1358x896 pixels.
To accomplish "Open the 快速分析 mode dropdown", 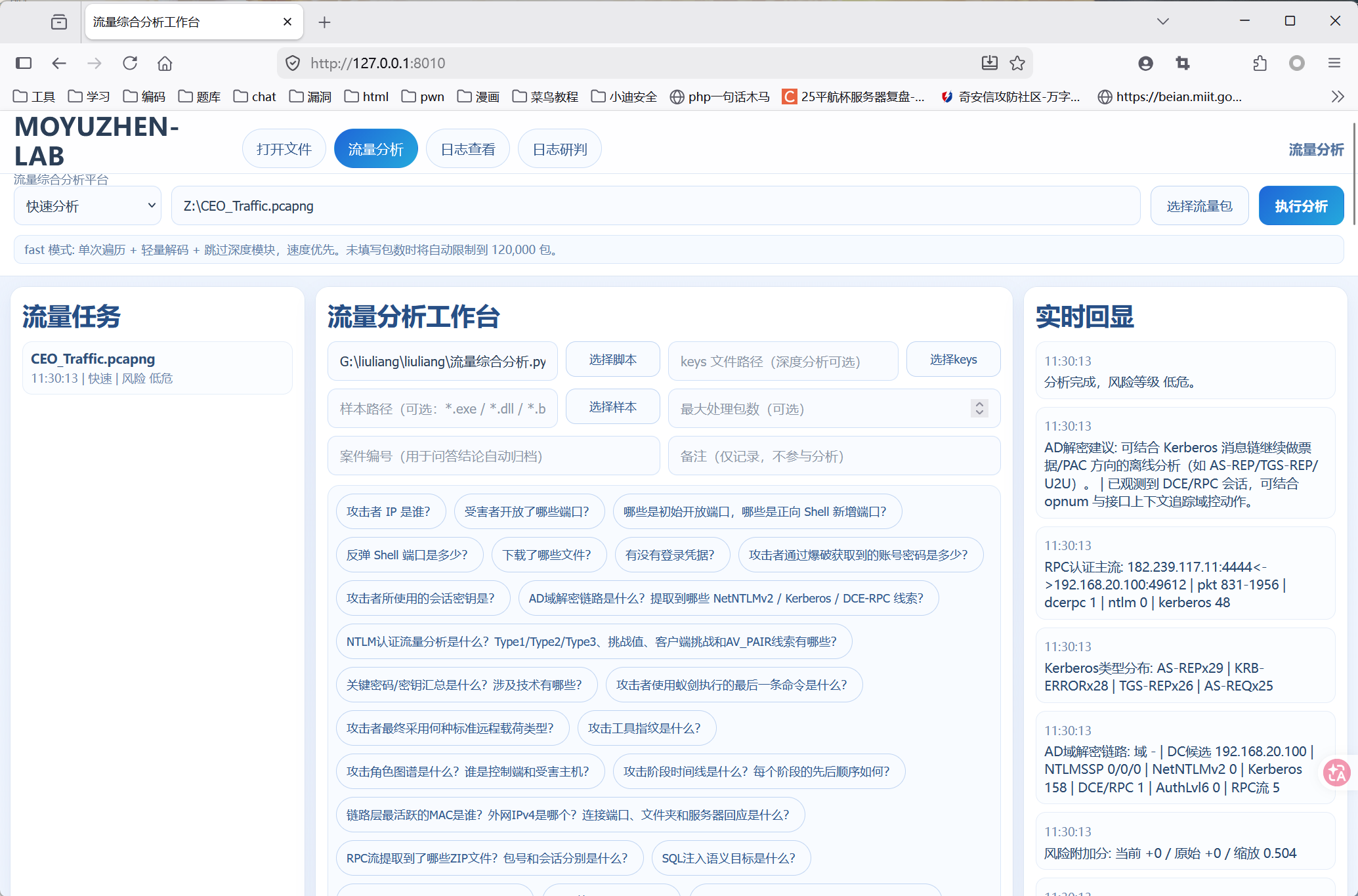I will tap(88, 206).
